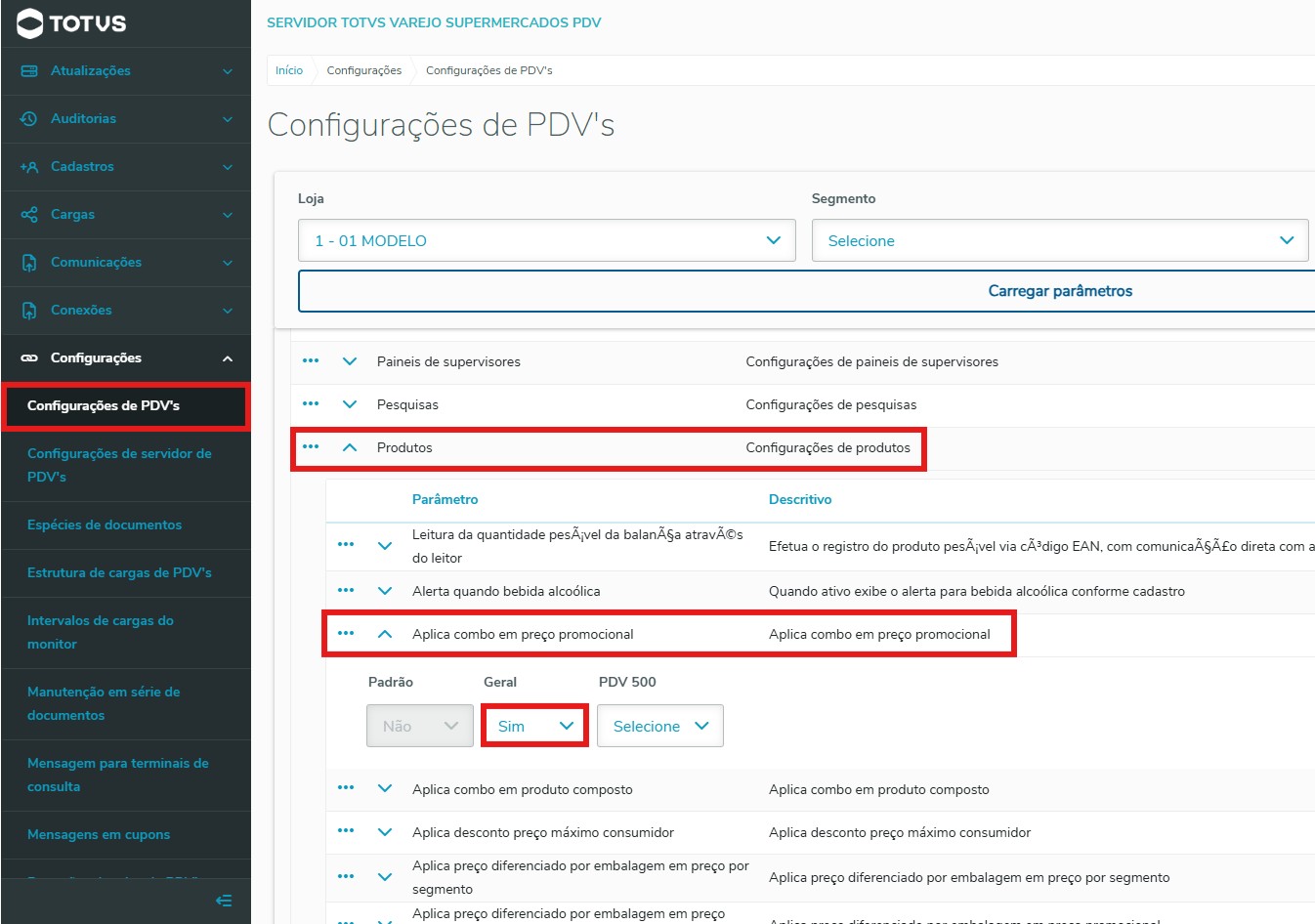This screenshot has height=924, width=1315.
Task: Open Intervalos de cargas do monitor
Action: pos(126,633)
